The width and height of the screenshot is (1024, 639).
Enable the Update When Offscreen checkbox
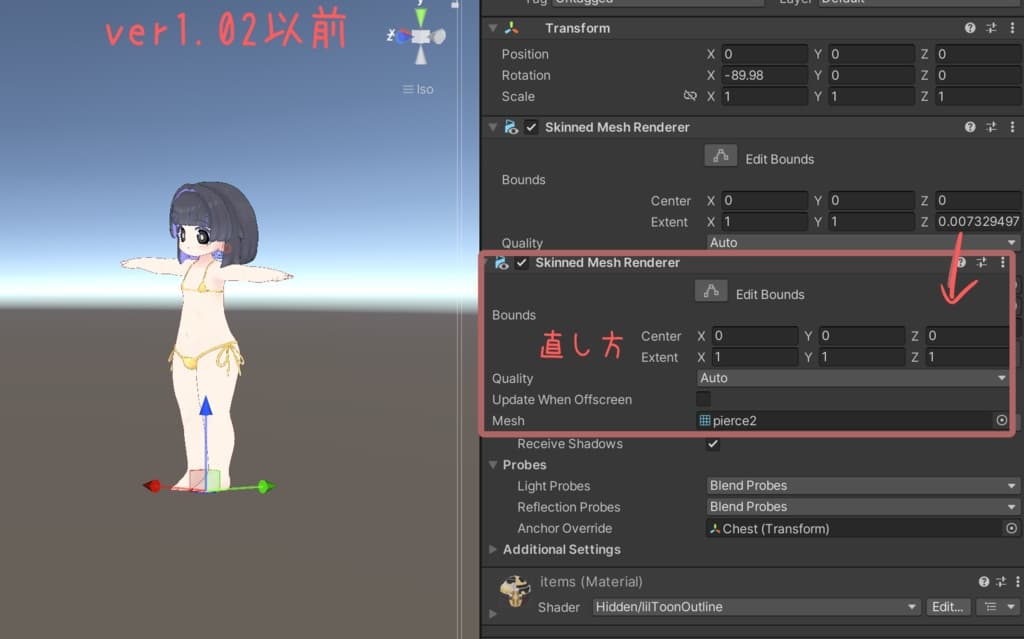[703, 399]
